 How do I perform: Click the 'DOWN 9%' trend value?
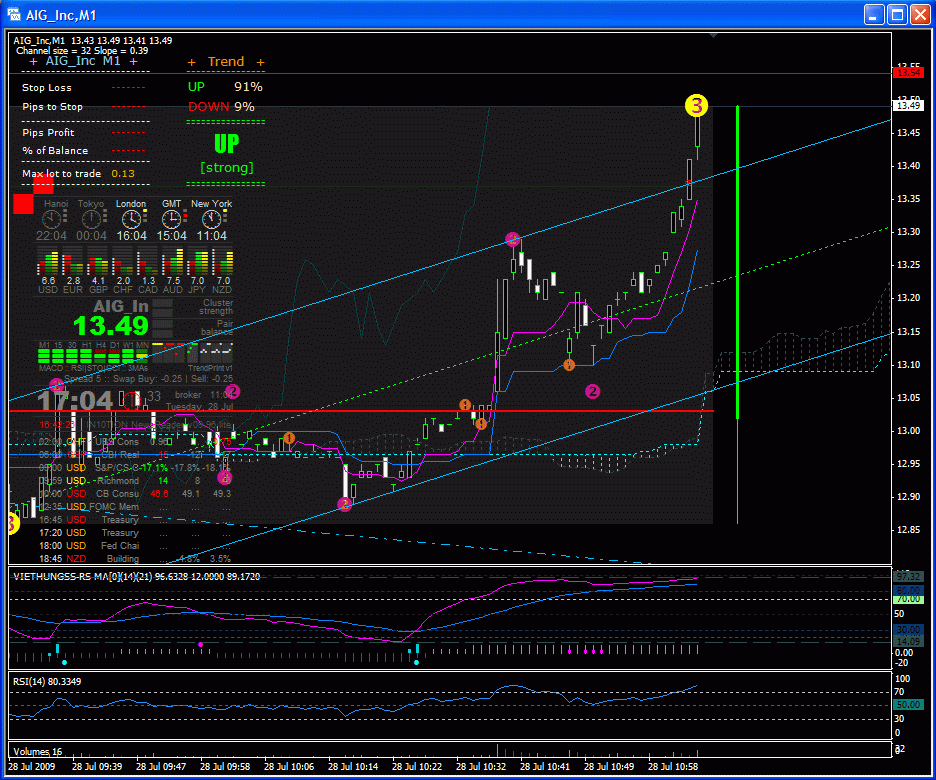coord(221,106)
